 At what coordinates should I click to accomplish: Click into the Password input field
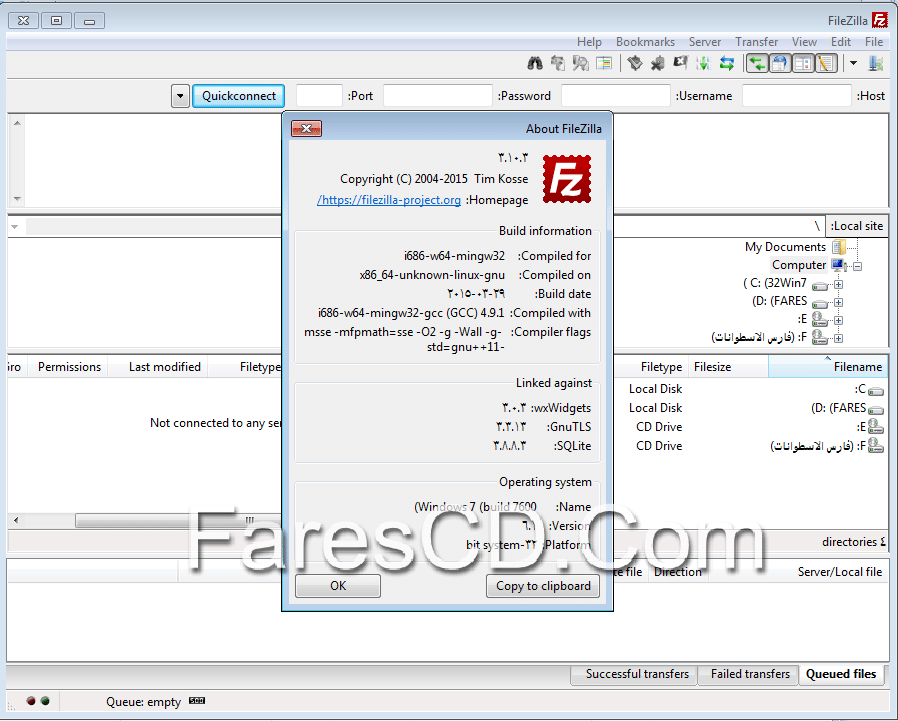coord(438,96)
